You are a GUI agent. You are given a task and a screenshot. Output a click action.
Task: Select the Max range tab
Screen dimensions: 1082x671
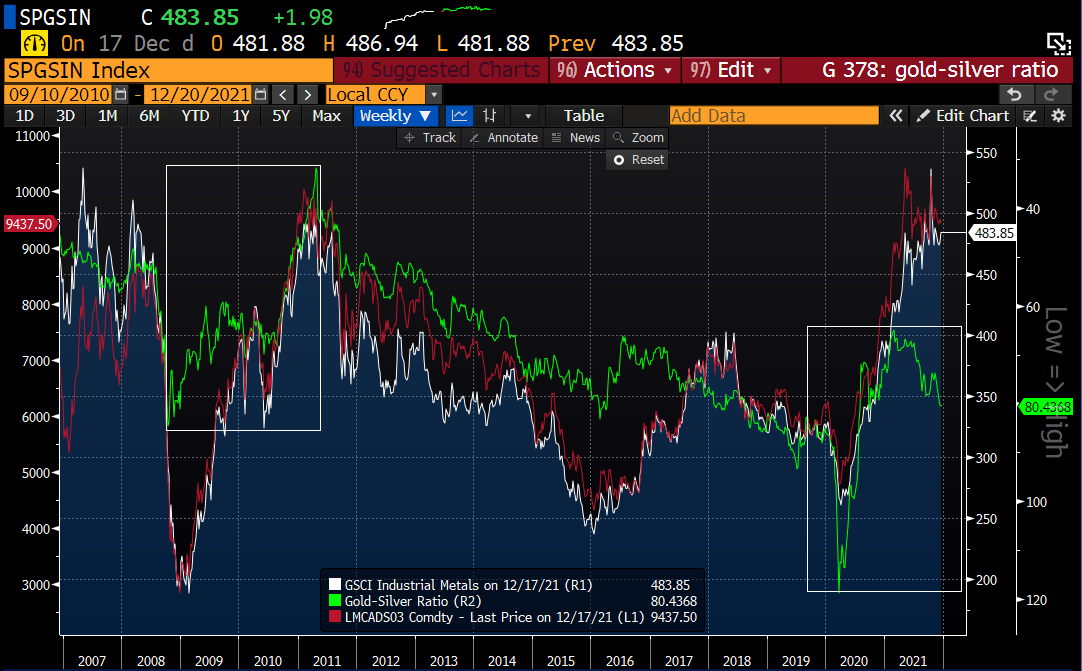(x=326, y=116)
